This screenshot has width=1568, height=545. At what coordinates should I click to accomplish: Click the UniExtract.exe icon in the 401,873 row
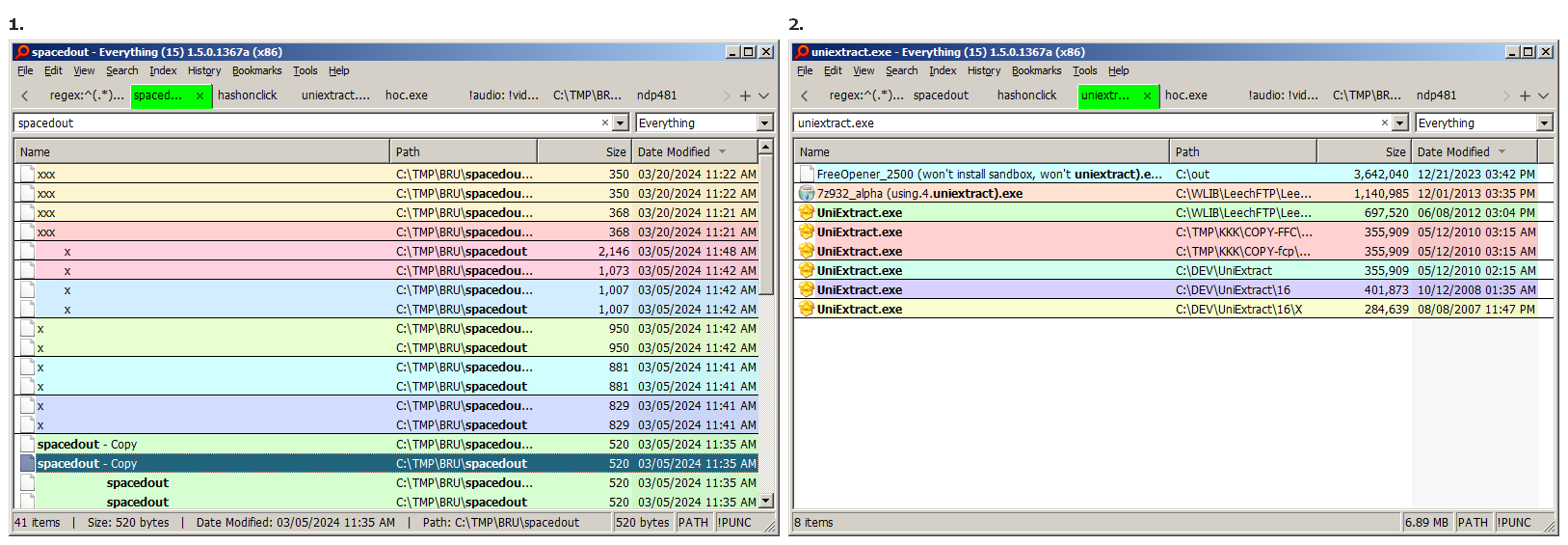807,290
